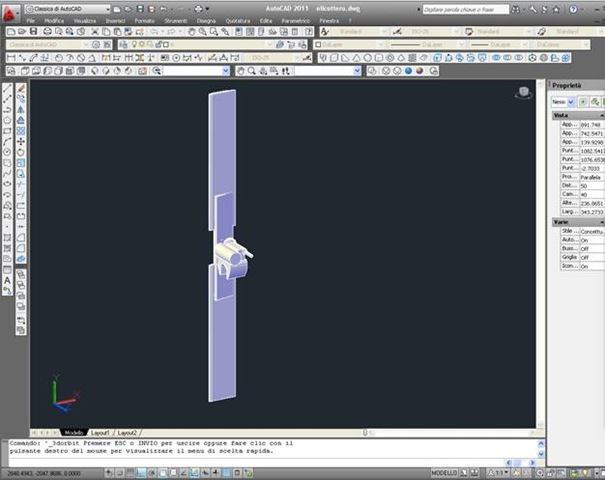
Task: Select the Polygon draw tool
Action: 7,121
